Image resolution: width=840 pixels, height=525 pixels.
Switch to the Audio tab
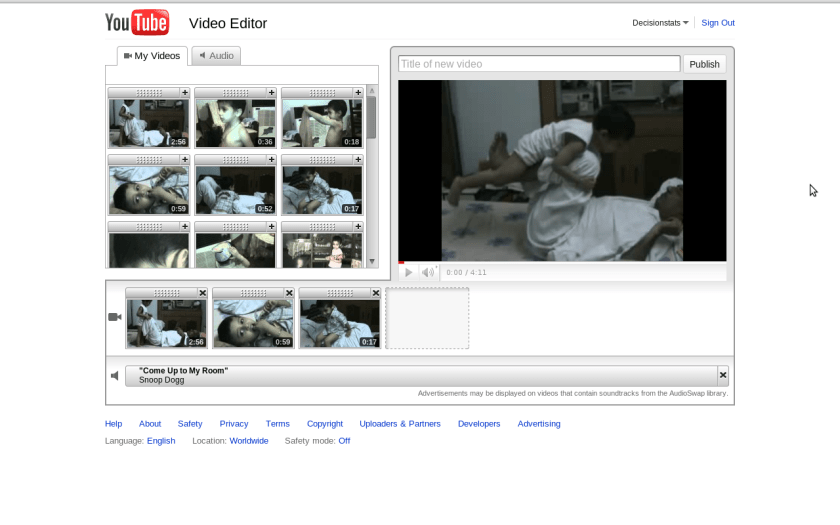coord(216,56)
